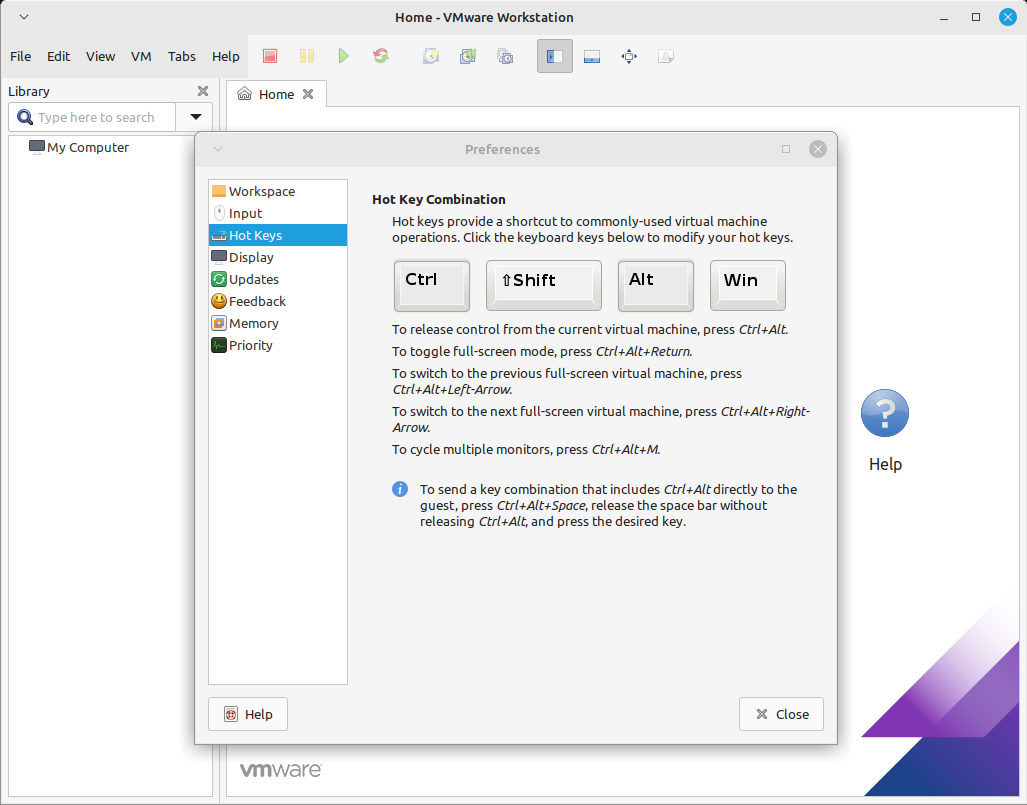Image resolution: width=1027 pixels, height=805 pixels.
Task: Select Updates in Preferences list
Action: coord(278,279)
